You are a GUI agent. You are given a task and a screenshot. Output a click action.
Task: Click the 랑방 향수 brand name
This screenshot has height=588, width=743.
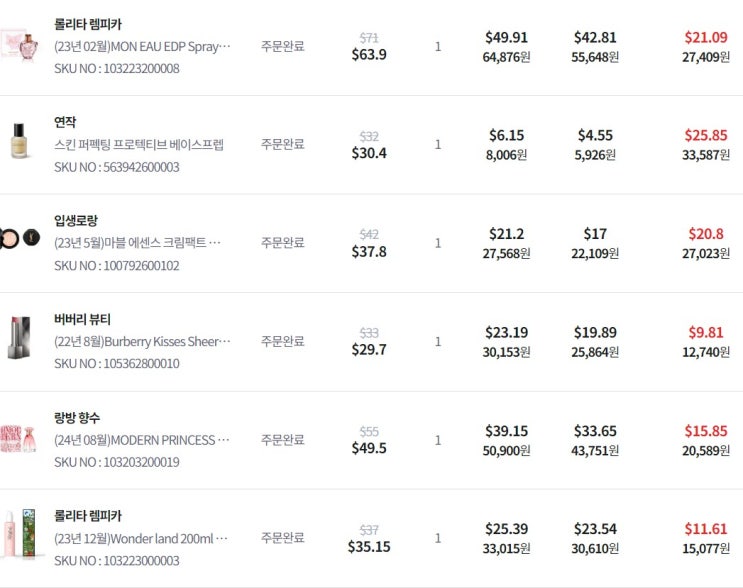tap(77, 417)
